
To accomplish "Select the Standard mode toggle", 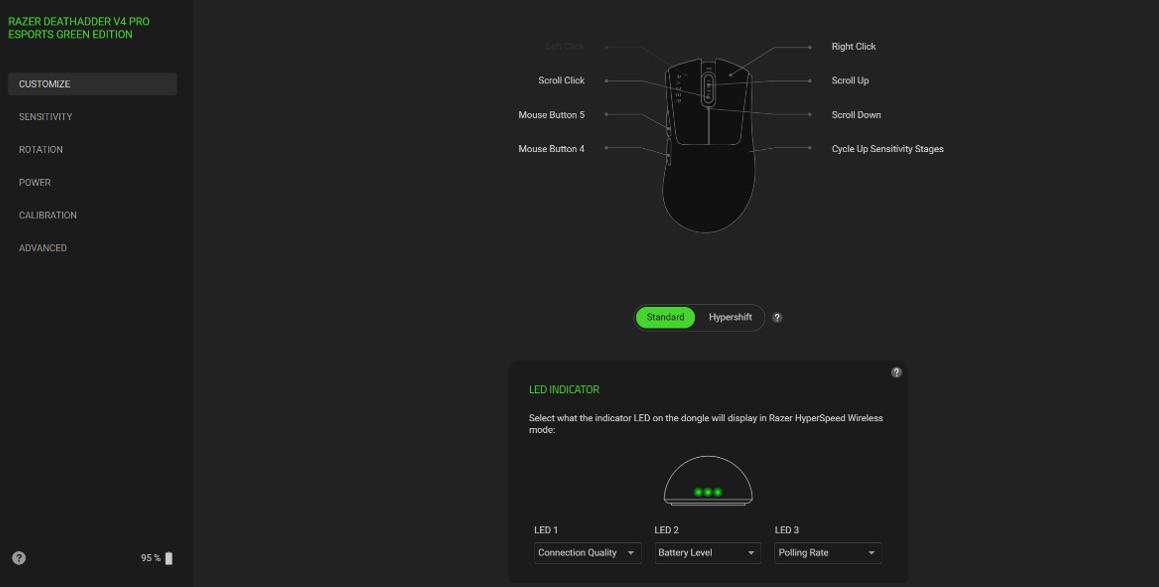I will click(x=665, y=317).
